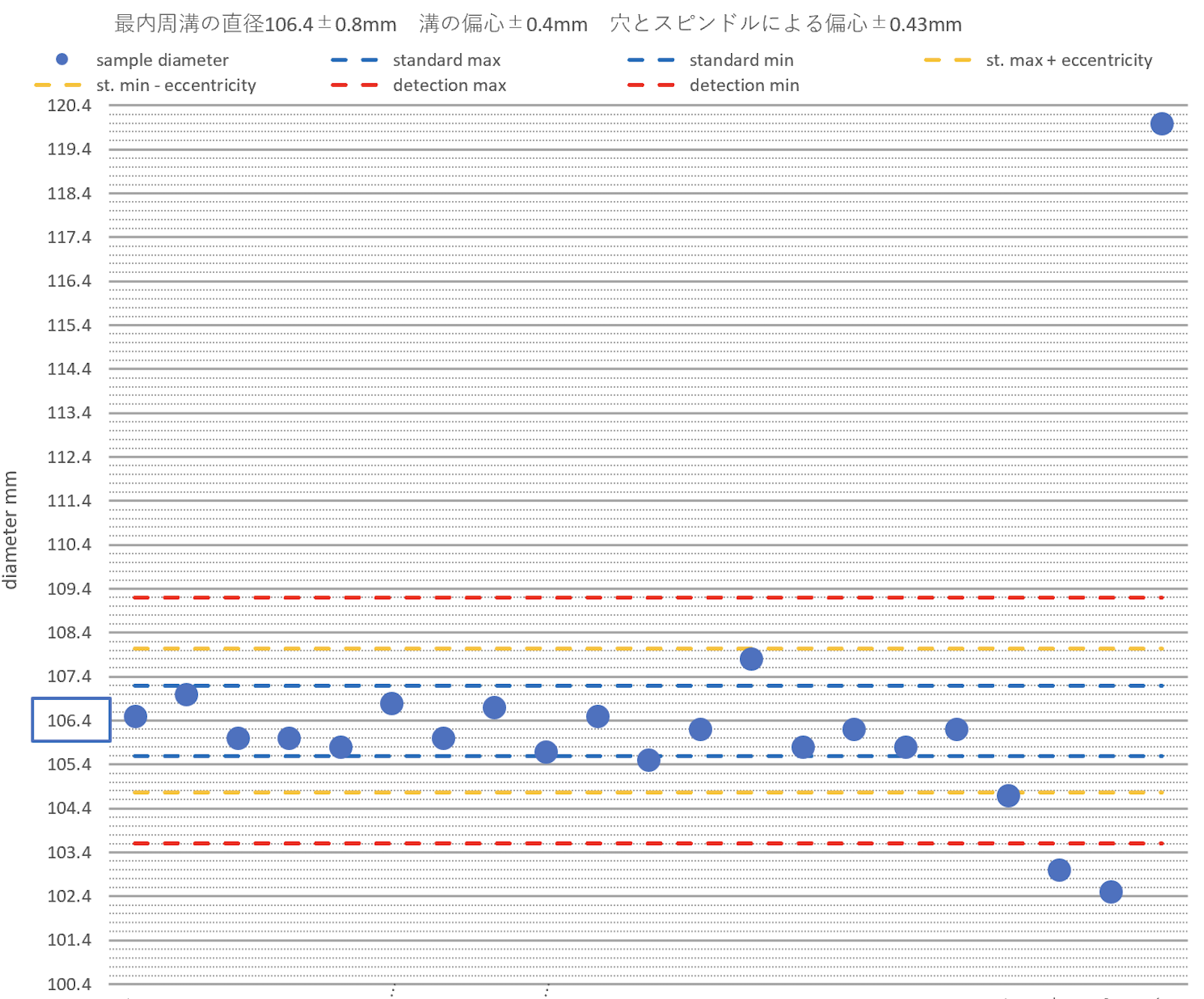The height and width of the screenshot is (999, 1204).
Task: Click the 100.4 axis label
Action: [x=70, y=984]
